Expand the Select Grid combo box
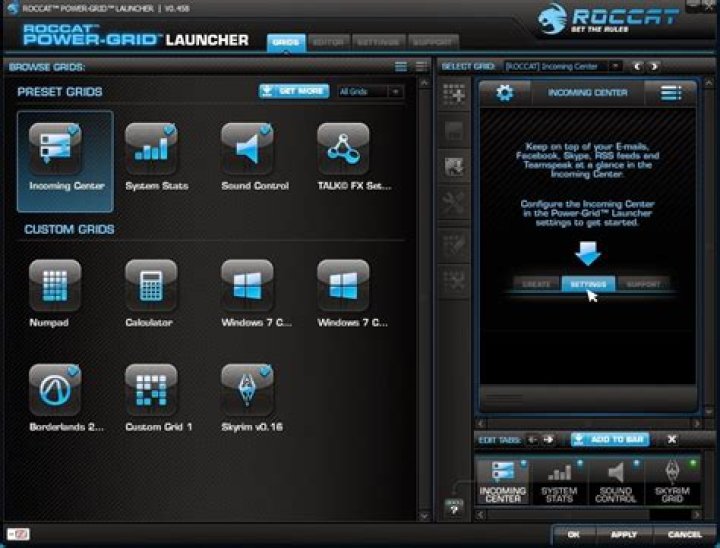Image resolution: width=720 pixels, height=548 pixels. (x=563, y=67)
